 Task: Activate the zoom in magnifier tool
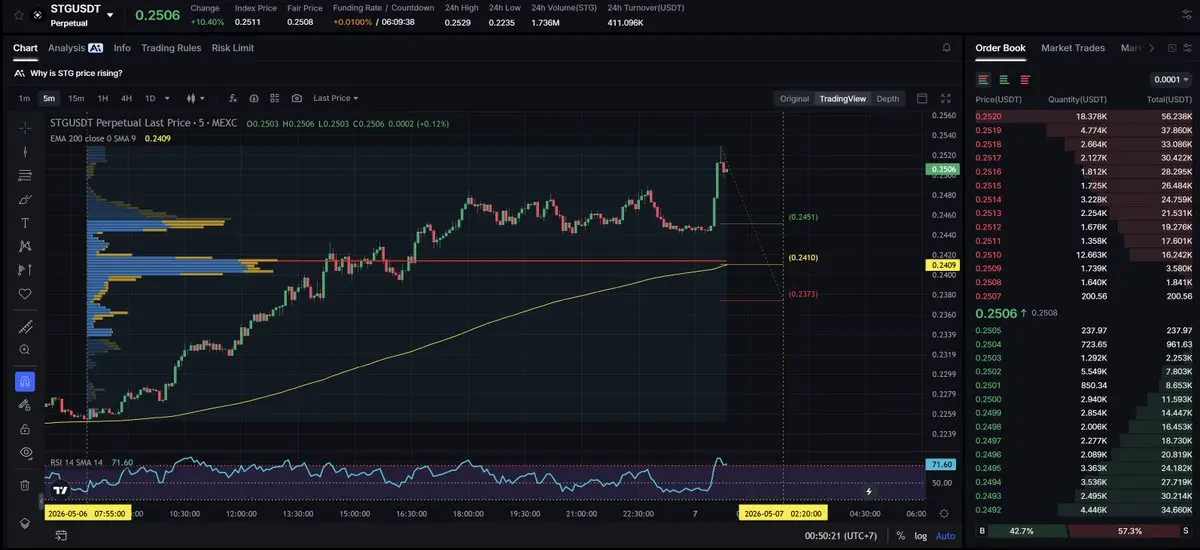[x=25, y=350]
